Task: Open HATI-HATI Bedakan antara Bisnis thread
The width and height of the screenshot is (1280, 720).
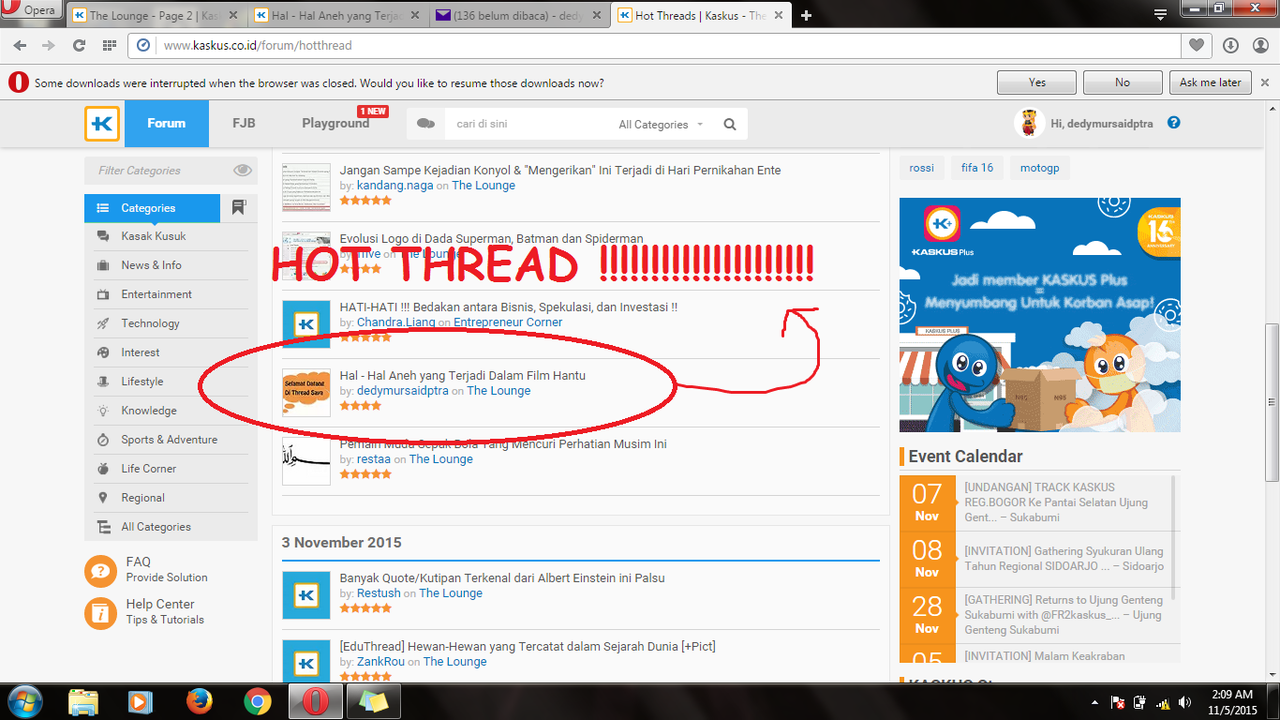Action: tap(509, 307)
